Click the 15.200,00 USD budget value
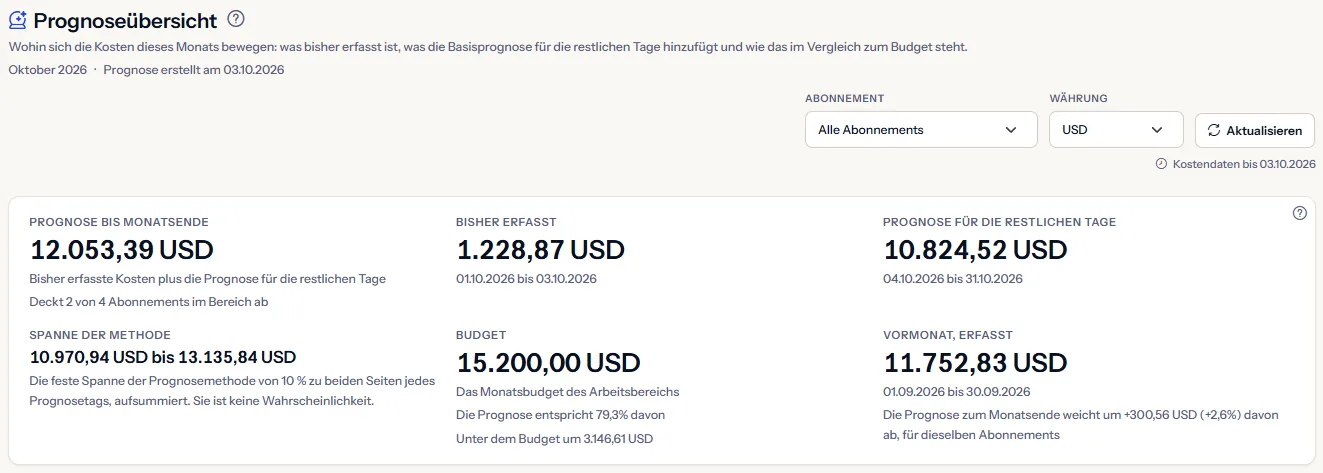1323x473 pixels. (x=549, y=362)
